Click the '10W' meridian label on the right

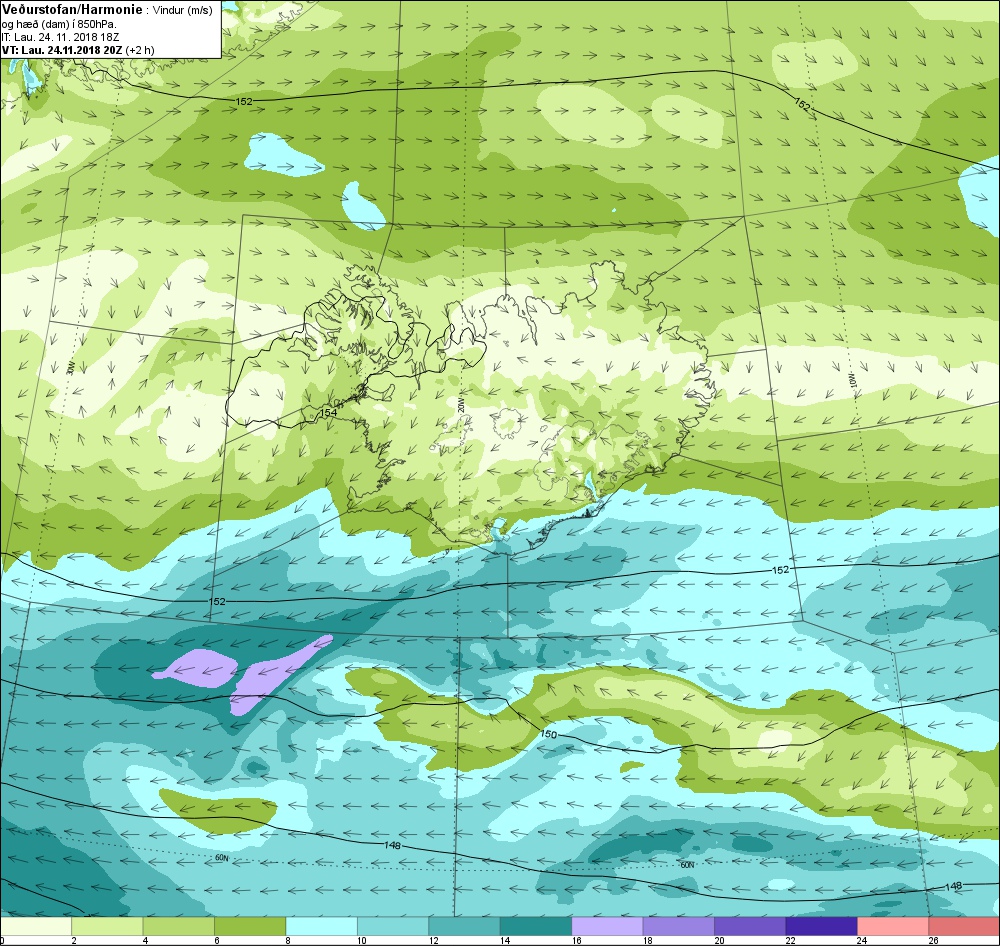click(x=853, y=380)
